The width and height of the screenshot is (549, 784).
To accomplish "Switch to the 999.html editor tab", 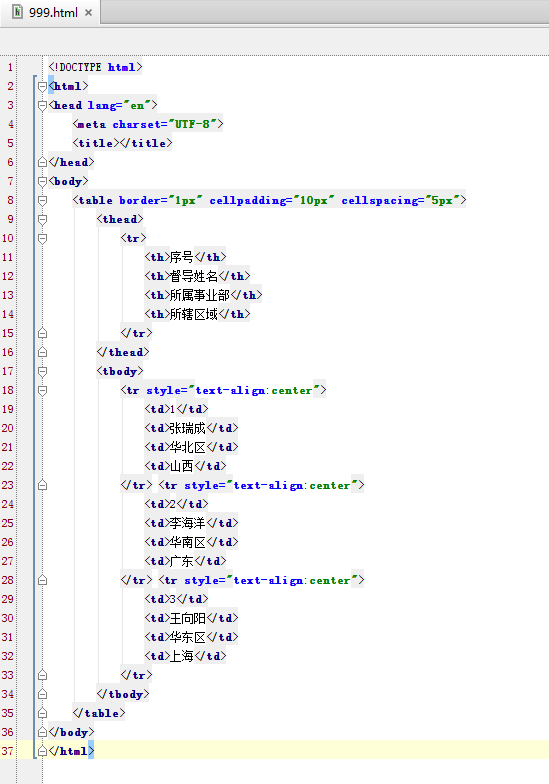I will coord(50,12).
